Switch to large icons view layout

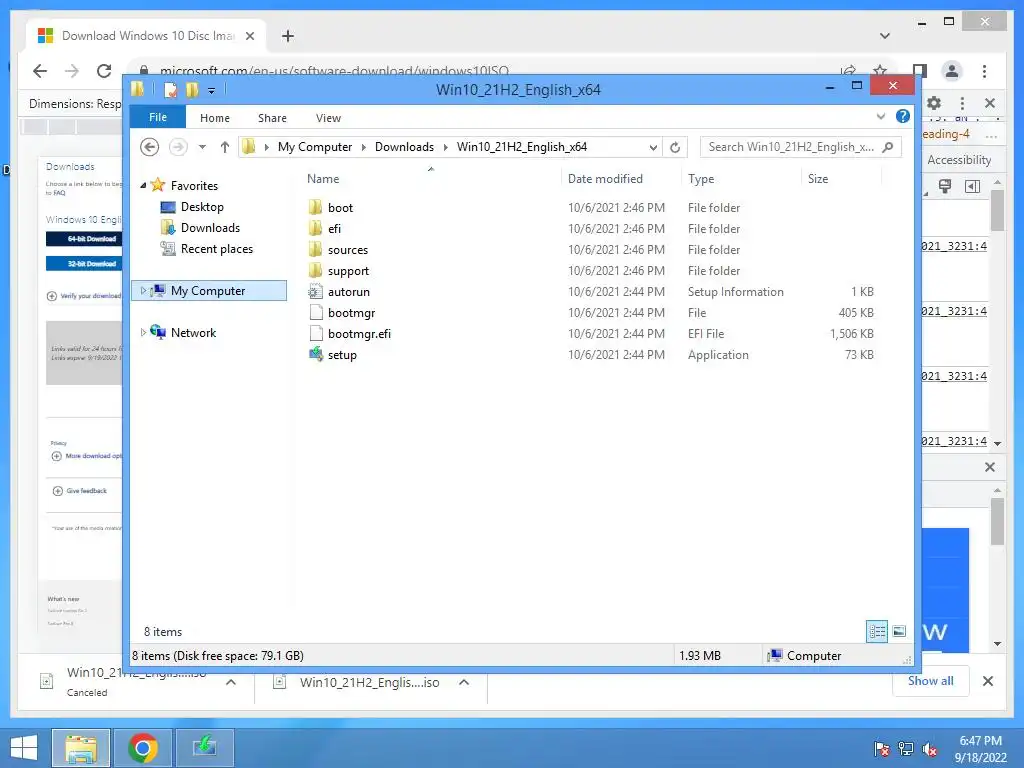click(x=899, y=631)
